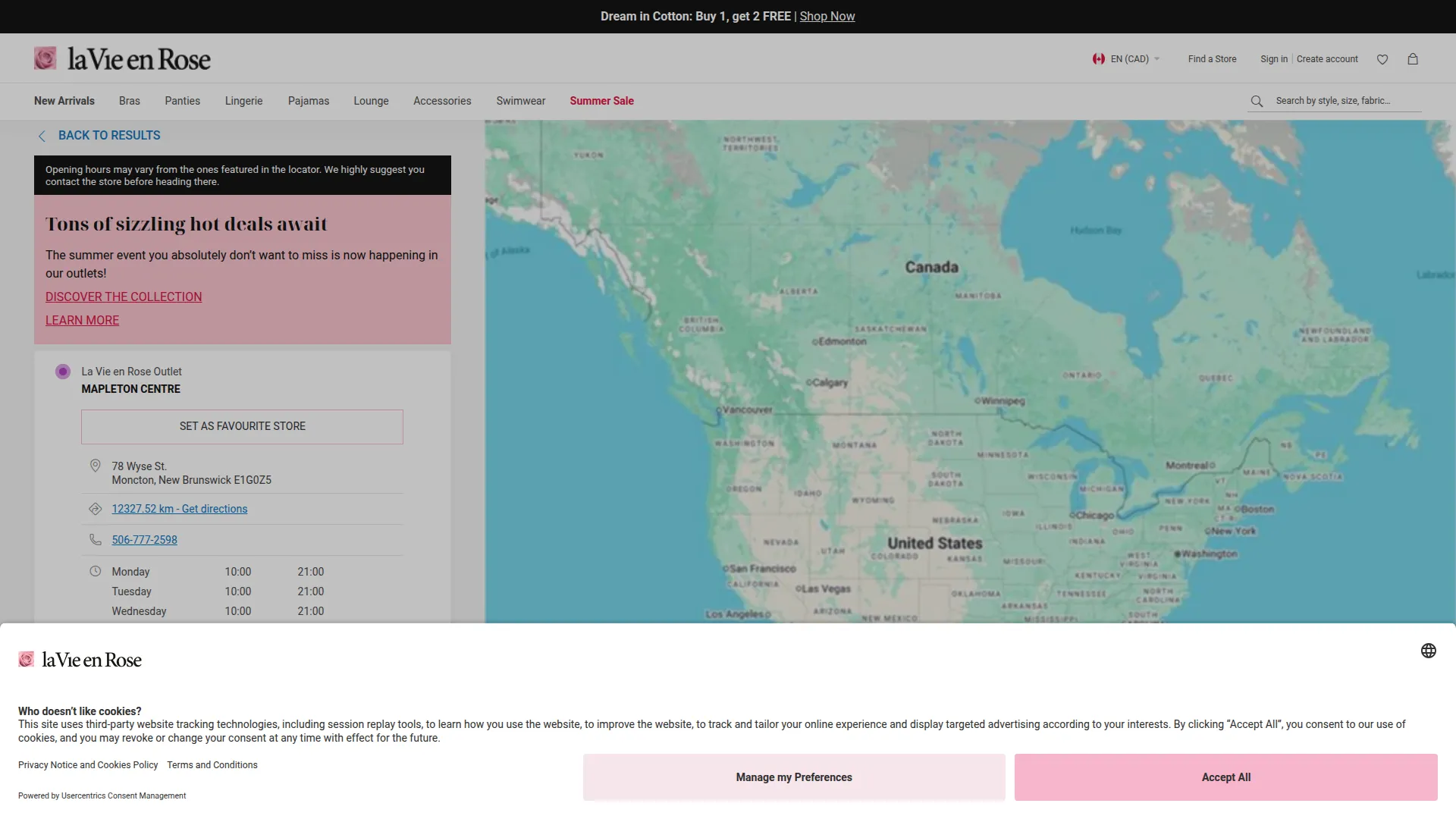
Task: Click the 78 Wyse St. address text
Action: (140, 466)
